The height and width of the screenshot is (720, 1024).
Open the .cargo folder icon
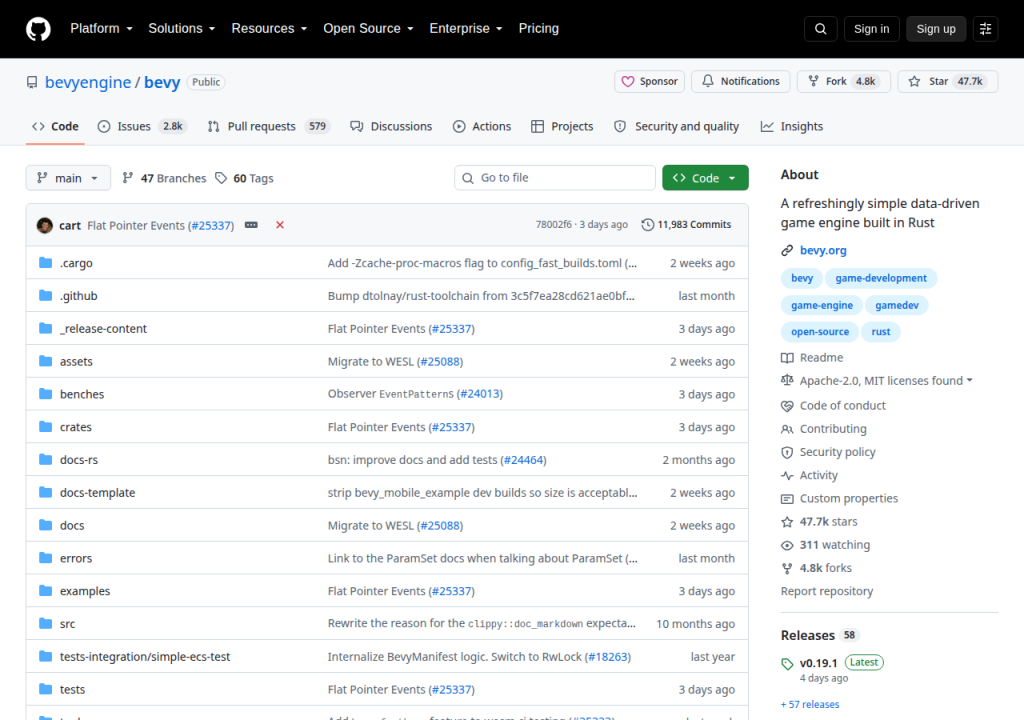pos(46,263)
